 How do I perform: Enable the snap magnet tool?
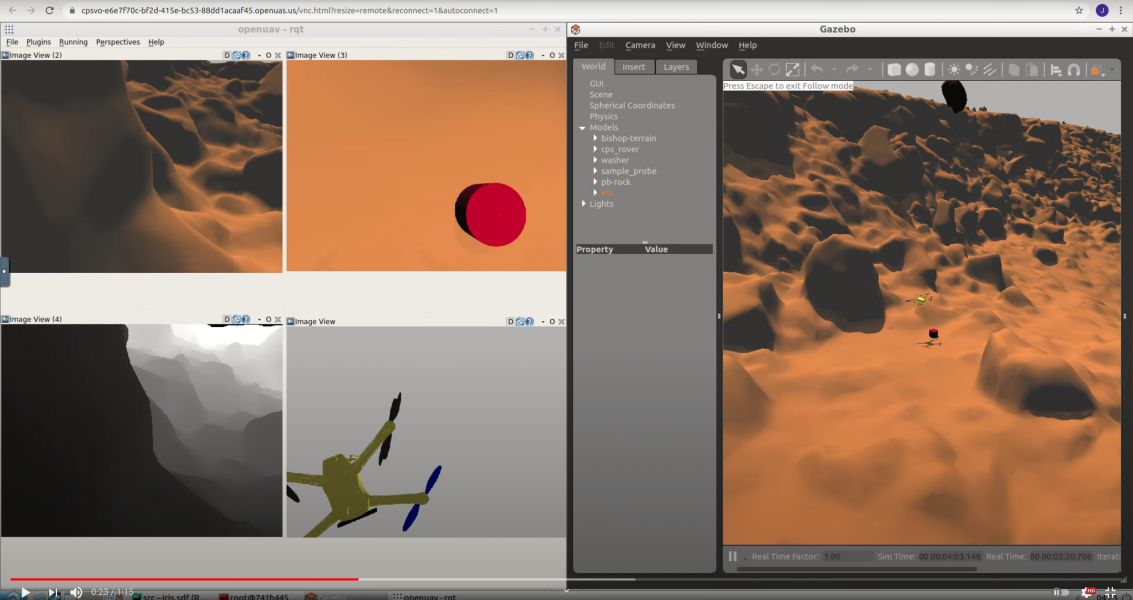click(x=1074, y=70)
